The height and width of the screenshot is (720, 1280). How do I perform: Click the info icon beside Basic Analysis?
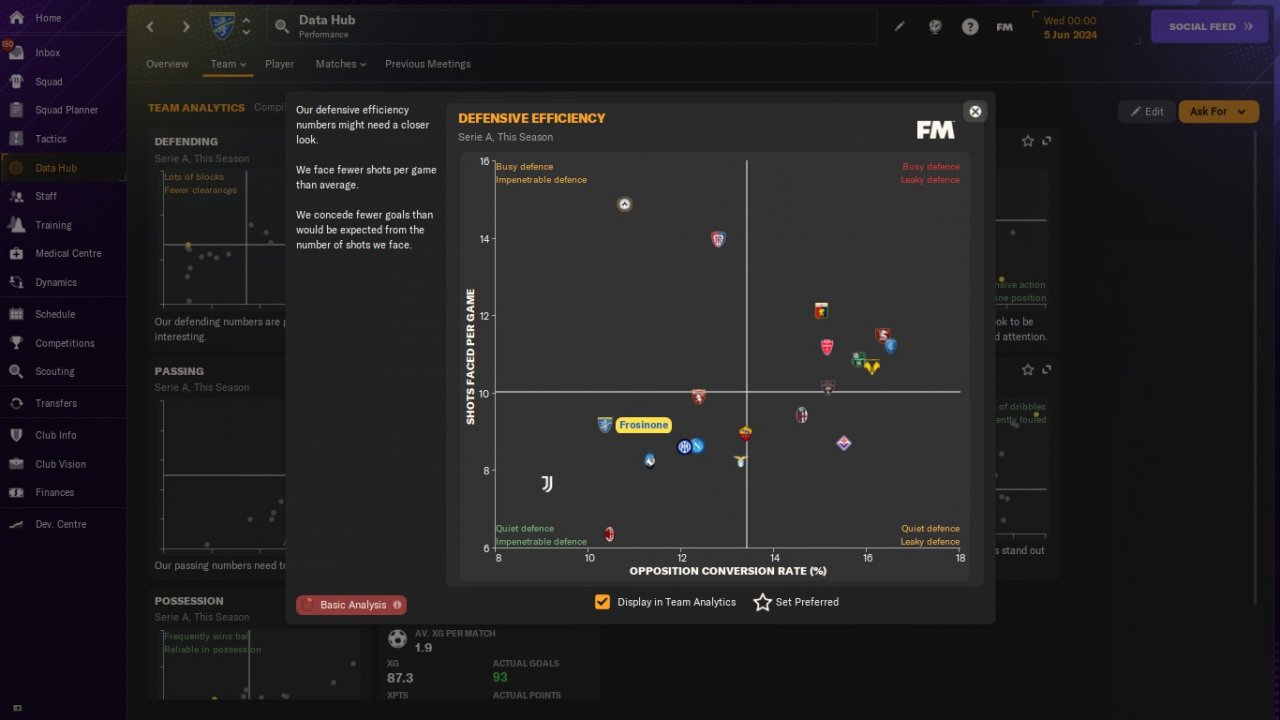397,605
